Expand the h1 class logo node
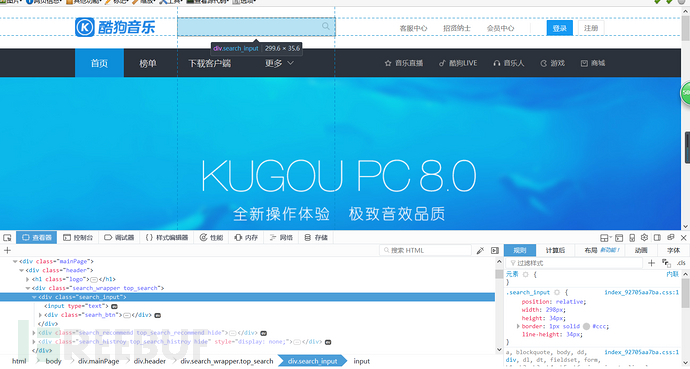Screen dimensions: 690x369 pyautogui.click(x=28, y=279)
